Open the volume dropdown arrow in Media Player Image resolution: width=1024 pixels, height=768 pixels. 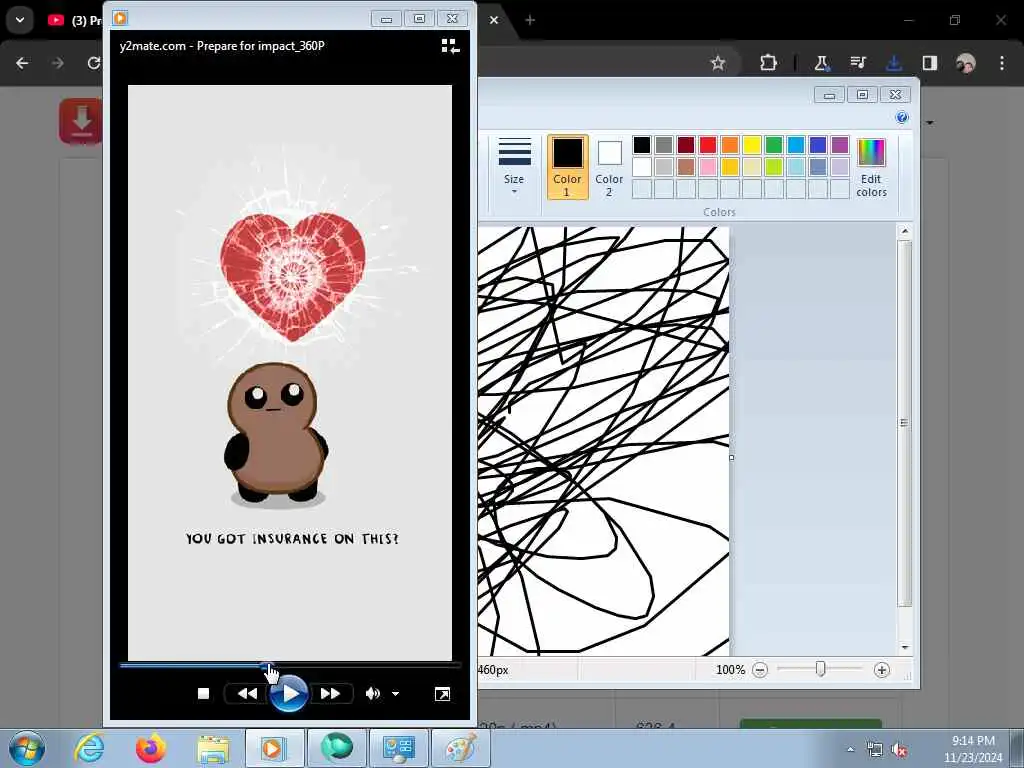[x=396, y=694]
